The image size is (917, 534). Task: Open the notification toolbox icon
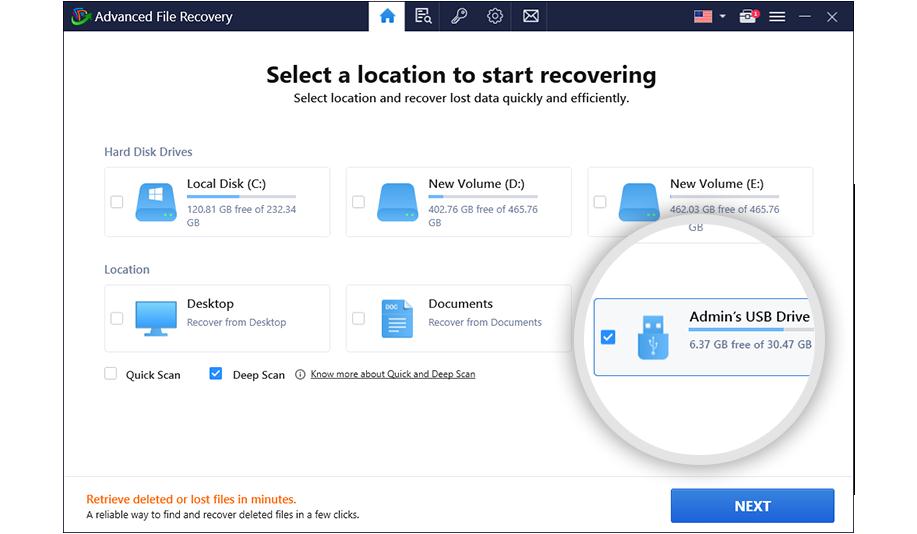click(x=748, y=16)
